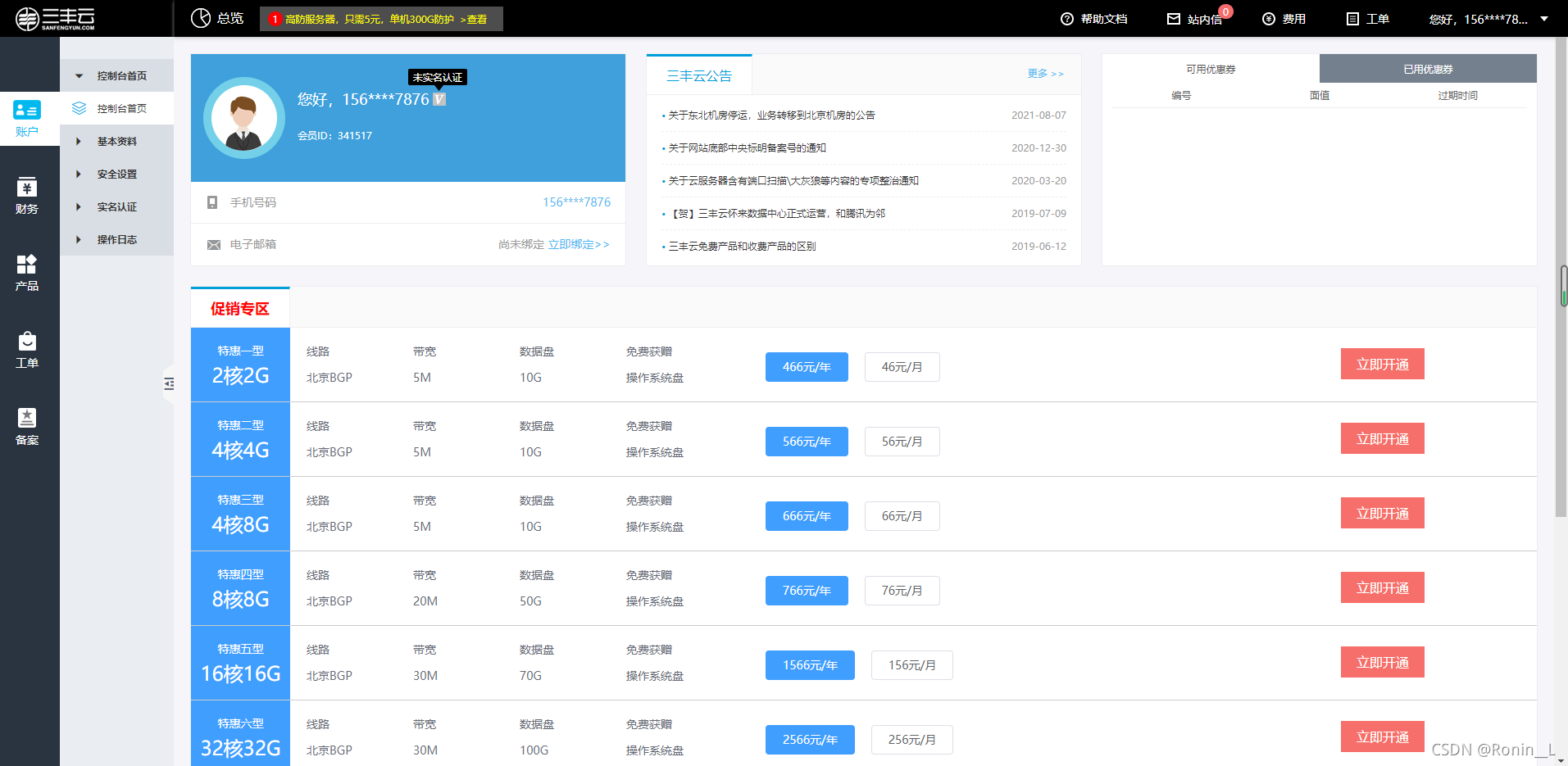The image size is (1568, 766).
Task: Open the 费用 fees menu
Action: [x=1284, y=19]
